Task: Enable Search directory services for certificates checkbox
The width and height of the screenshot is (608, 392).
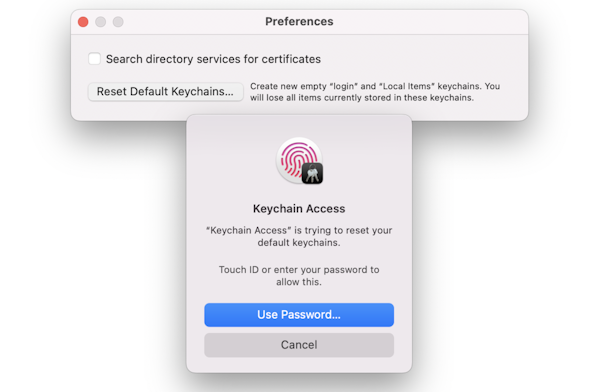Action: (94, 59)
